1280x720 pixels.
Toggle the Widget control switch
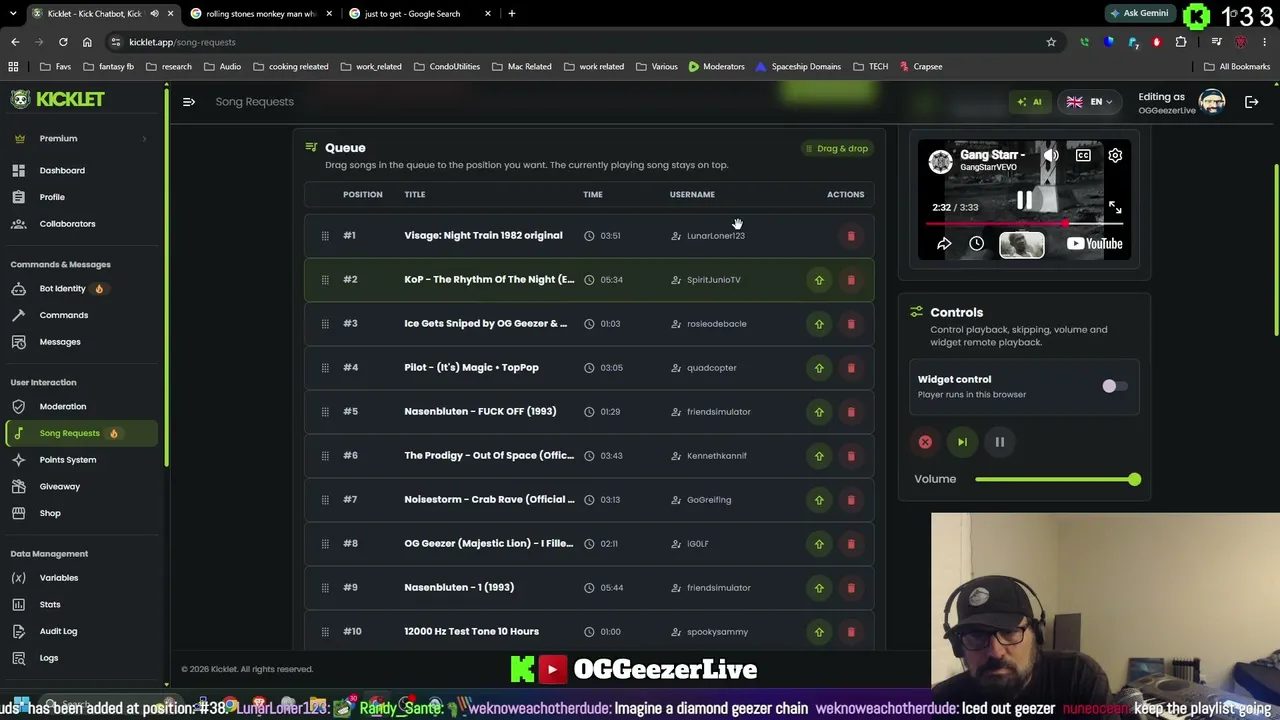1114,387
